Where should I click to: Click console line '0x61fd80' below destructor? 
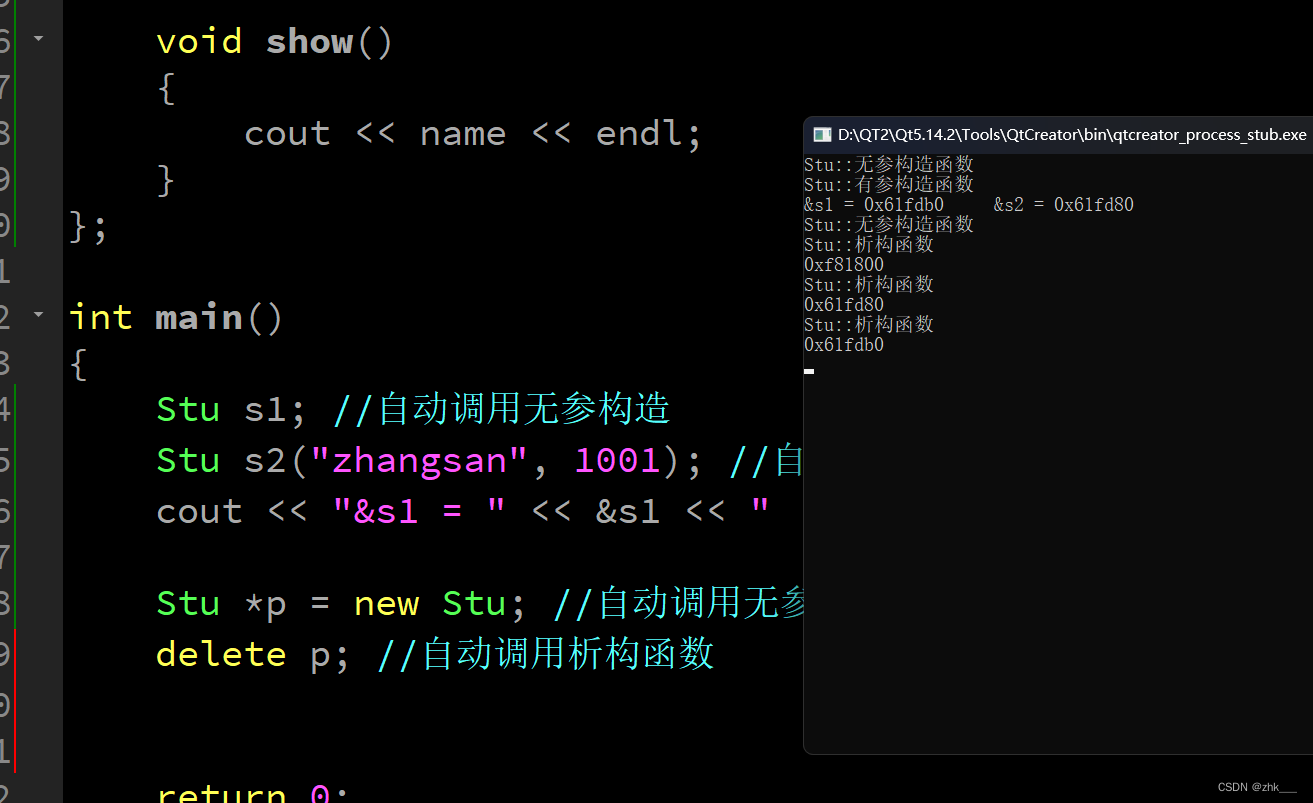pyautogui.click(x=844, y=305)
